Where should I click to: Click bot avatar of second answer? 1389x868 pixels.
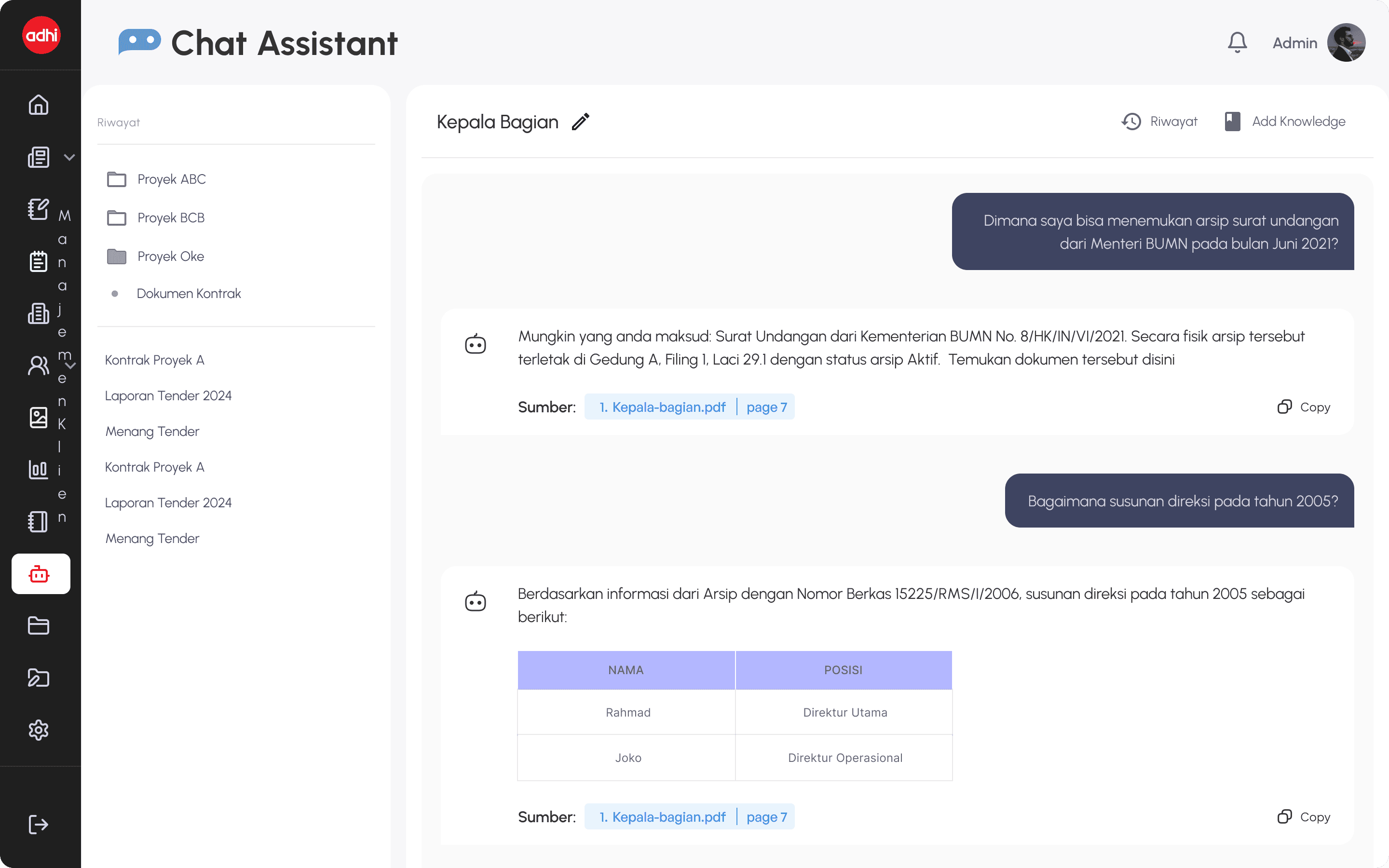(475, 601)
